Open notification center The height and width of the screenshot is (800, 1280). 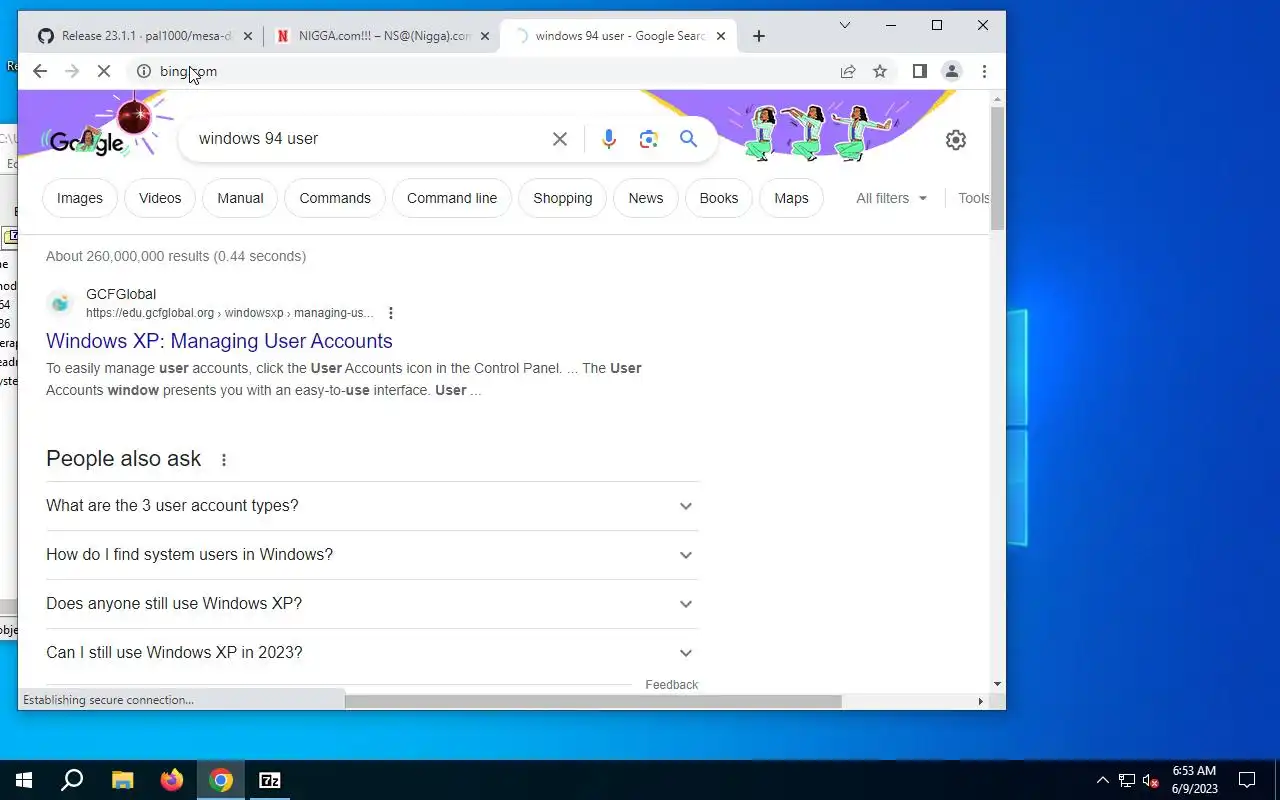[1247, 780]
